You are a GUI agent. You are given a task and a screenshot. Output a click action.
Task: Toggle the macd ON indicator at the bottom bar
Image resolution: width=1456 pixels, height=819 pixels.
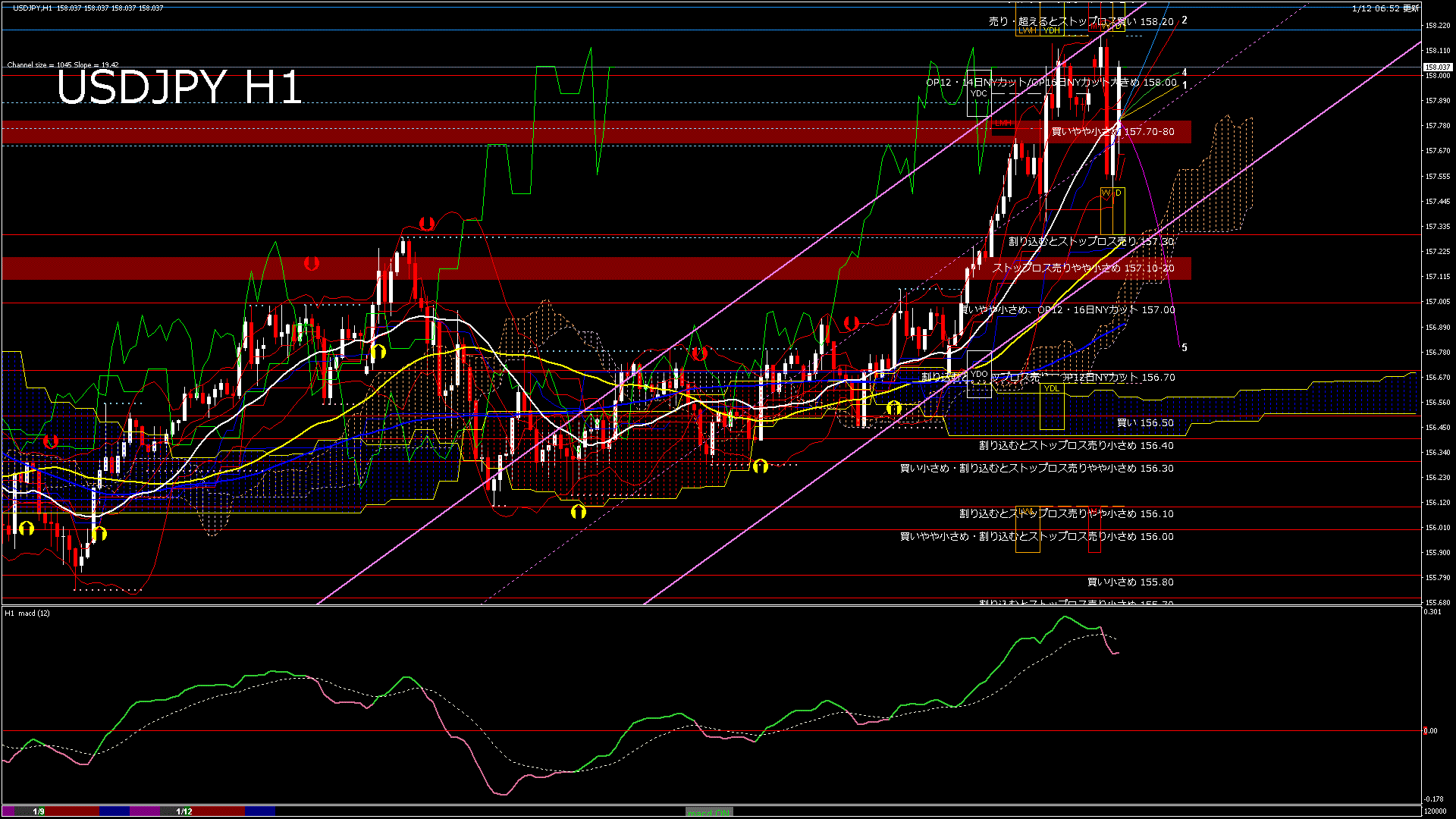click(x=709, y=811)
